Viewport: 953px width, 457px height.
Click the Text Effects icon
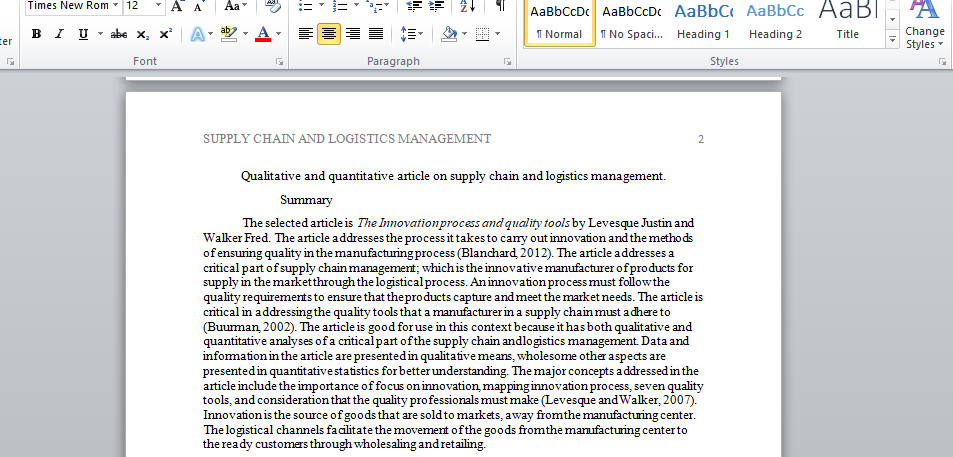click(x=198, y=35)
